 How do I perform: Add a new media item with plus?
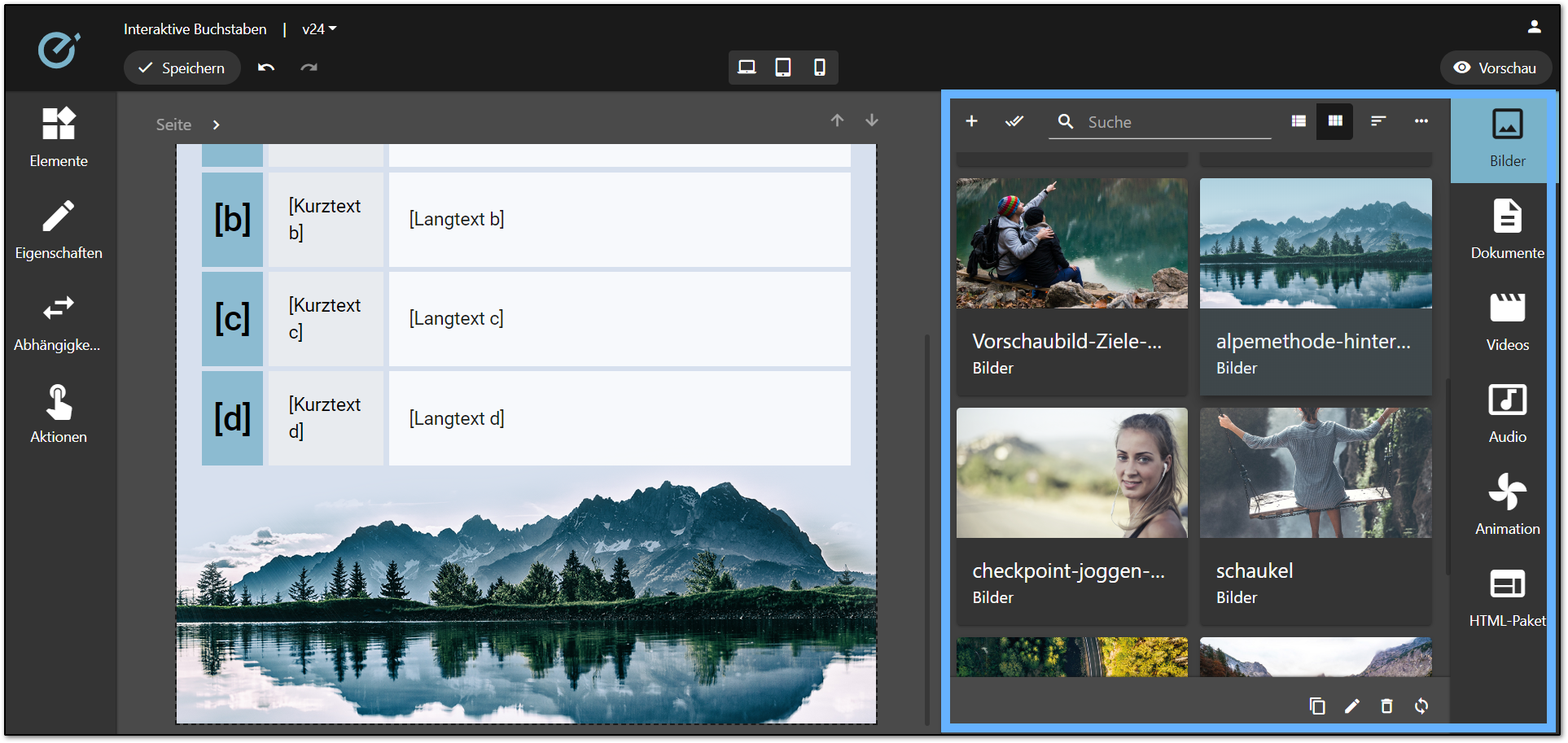pyautogui.click(x=971, y=121)
